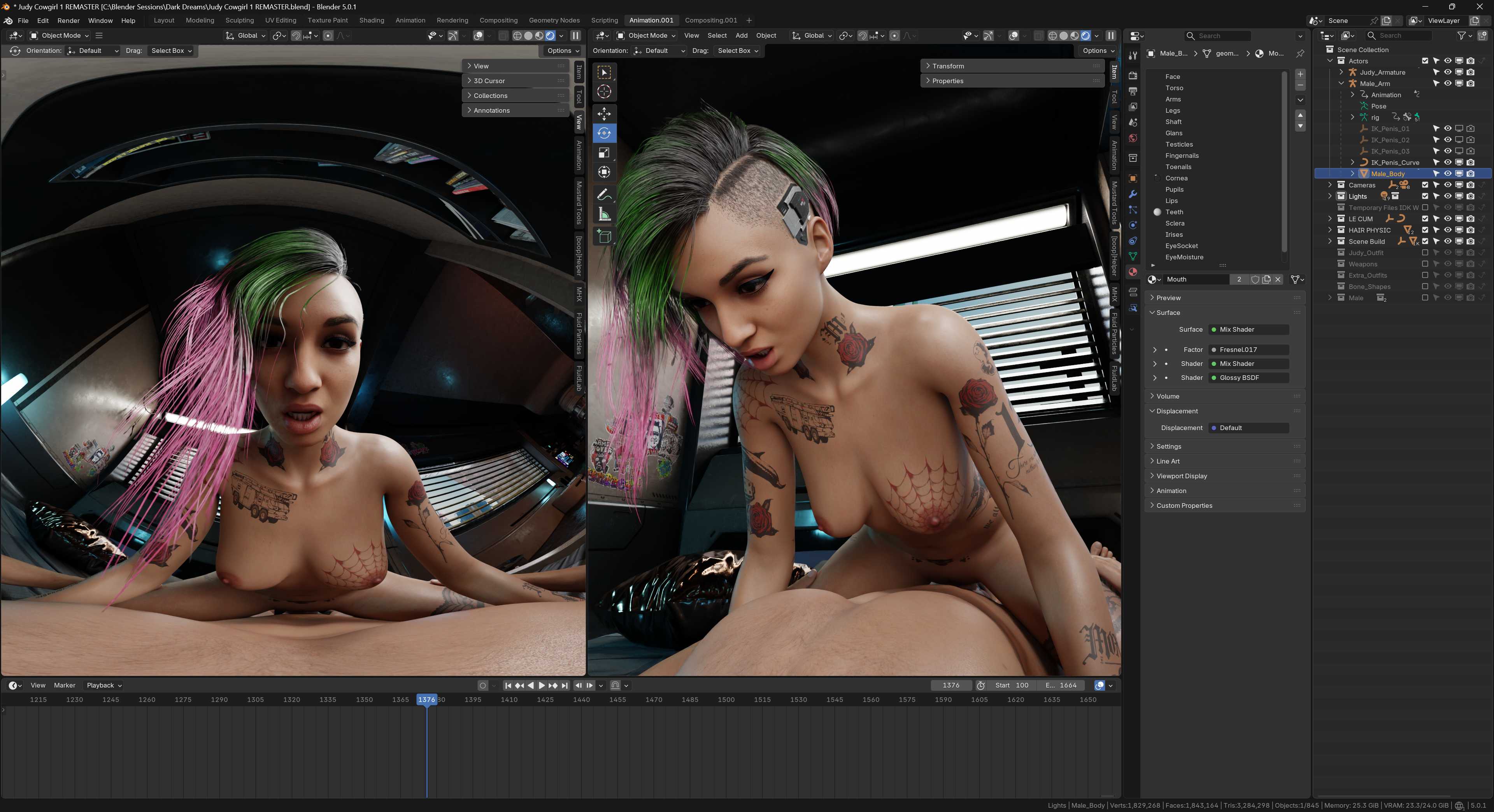Click the Fresnel.017 factor button
This screenshot has height=812, width=1494.
1249,350
